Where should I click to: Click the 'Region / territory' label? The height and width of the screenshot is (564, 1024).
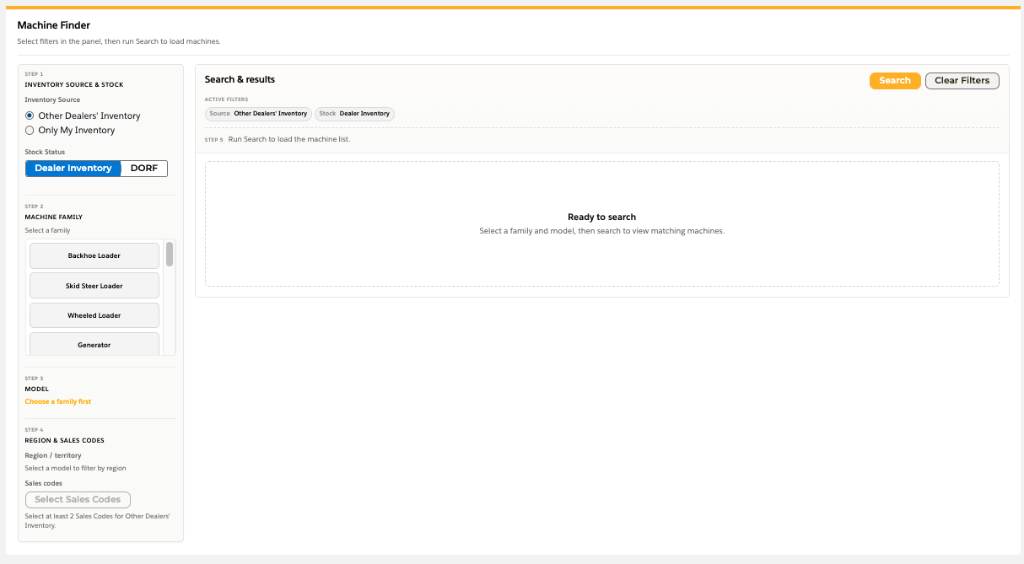[x=53, y=456]
